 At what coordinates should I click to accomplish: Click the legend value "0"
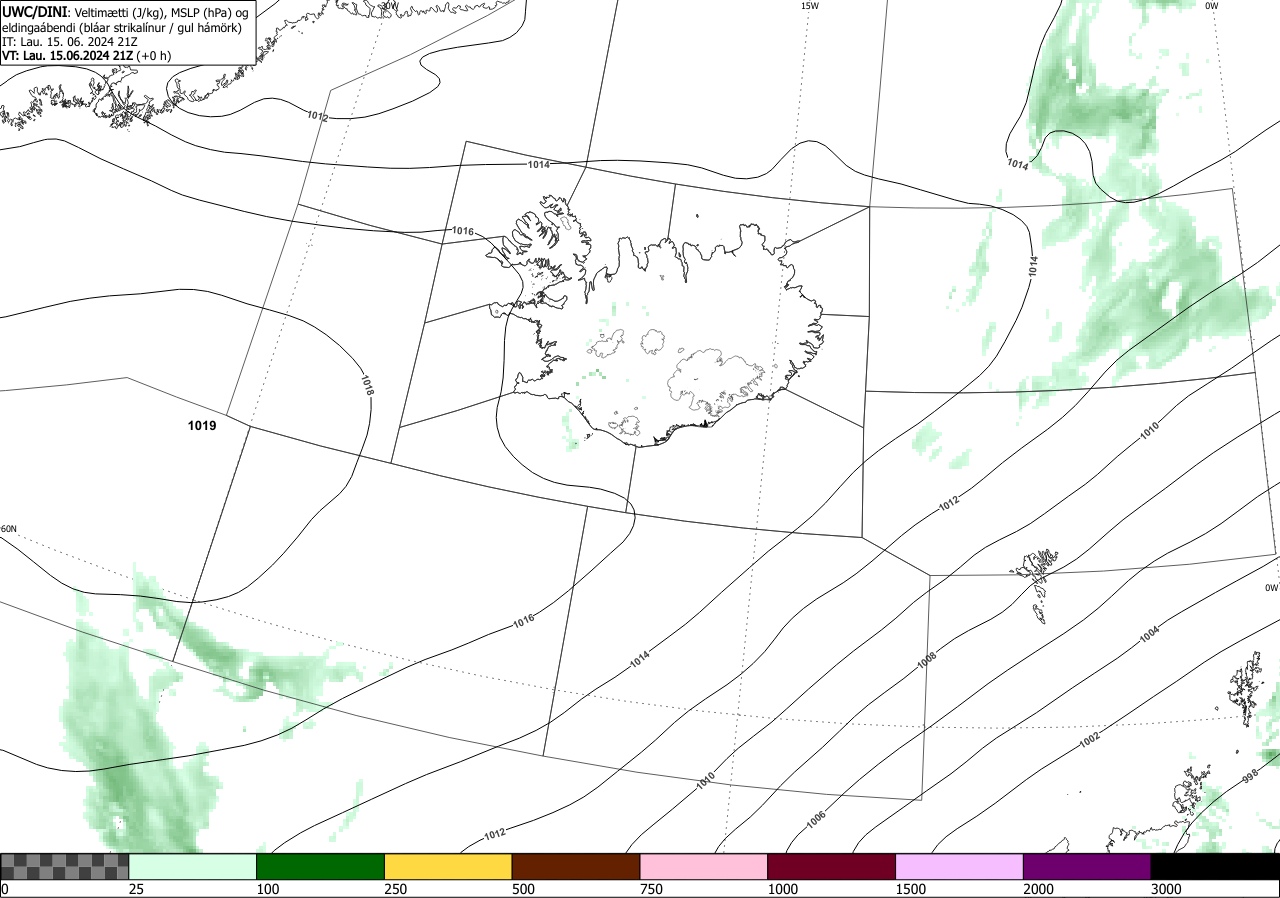5,889
